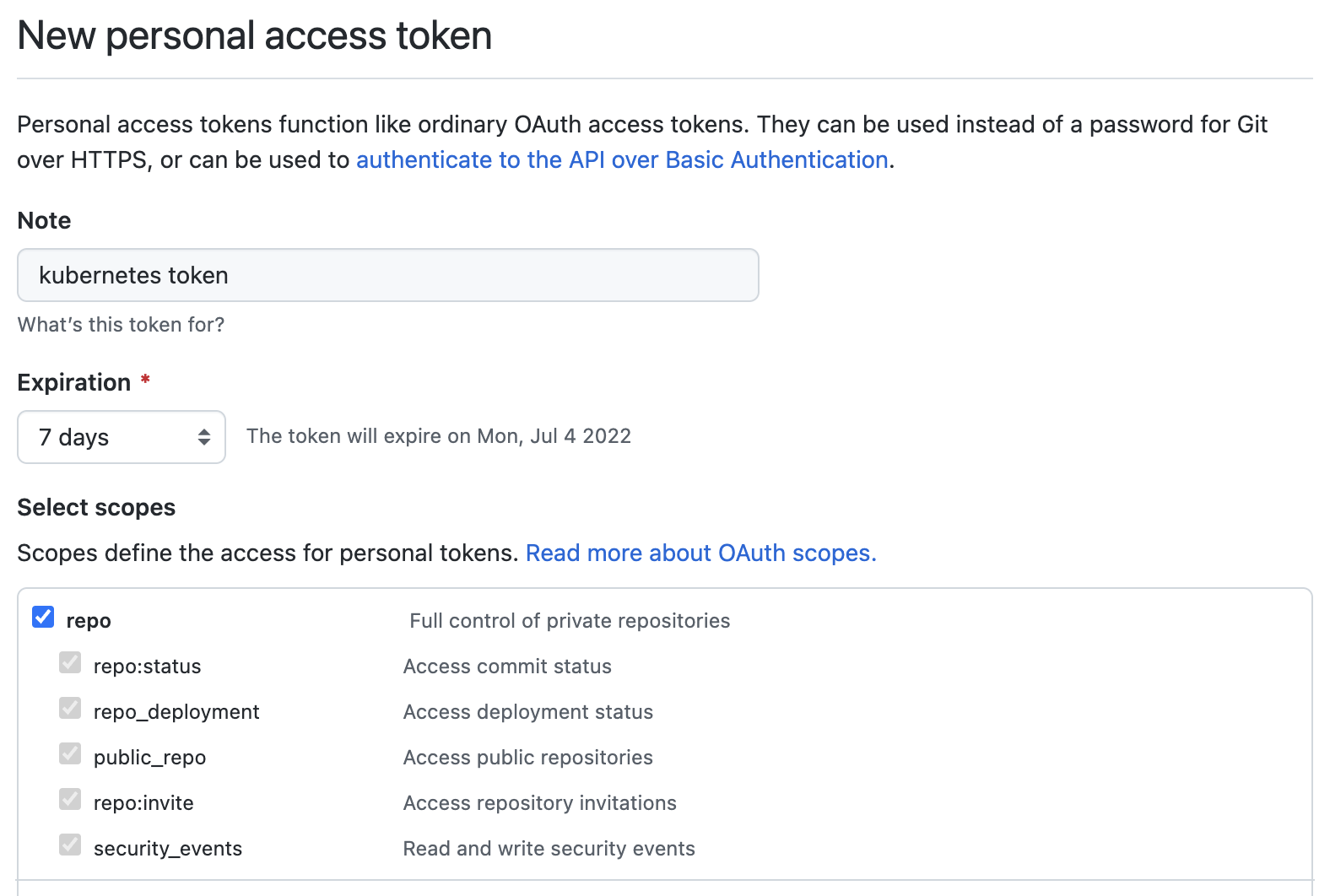Click the up-down arrows inside Expiration selector
The width and height of the screenshot is (1330, 896).
[203, 437]
